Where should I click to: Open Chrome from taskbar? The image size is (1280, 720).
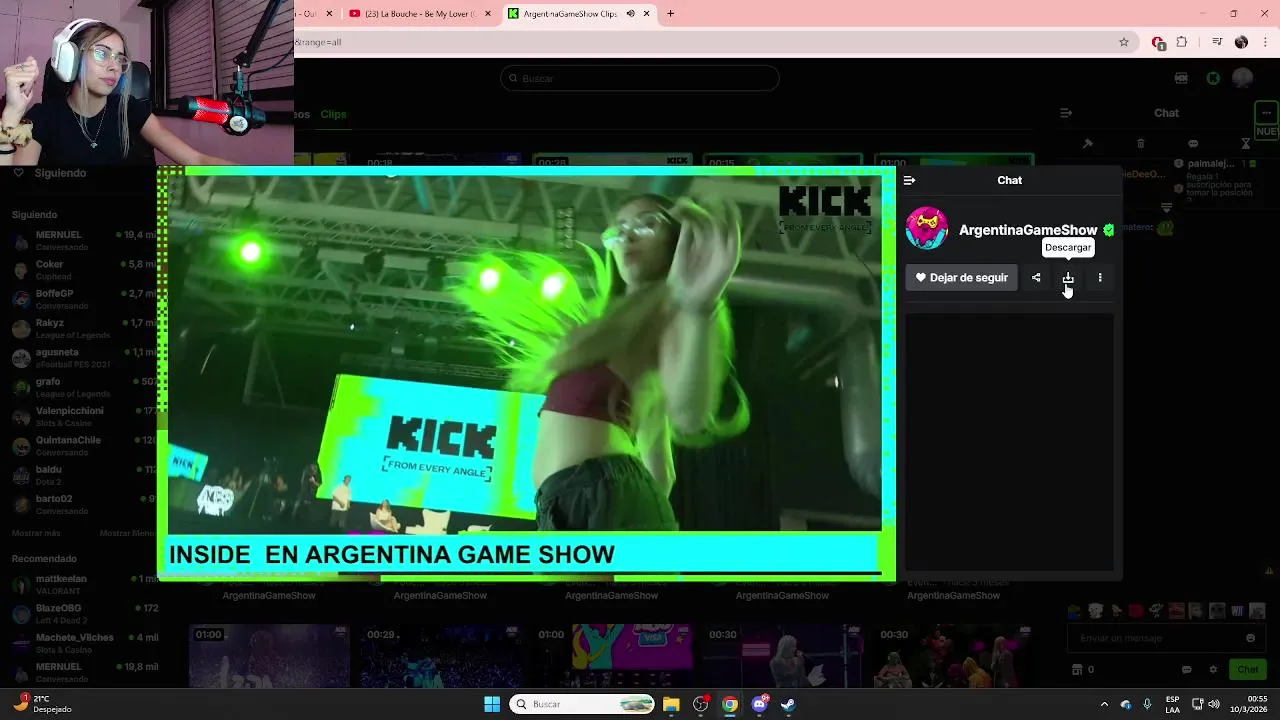pos(730,704)
